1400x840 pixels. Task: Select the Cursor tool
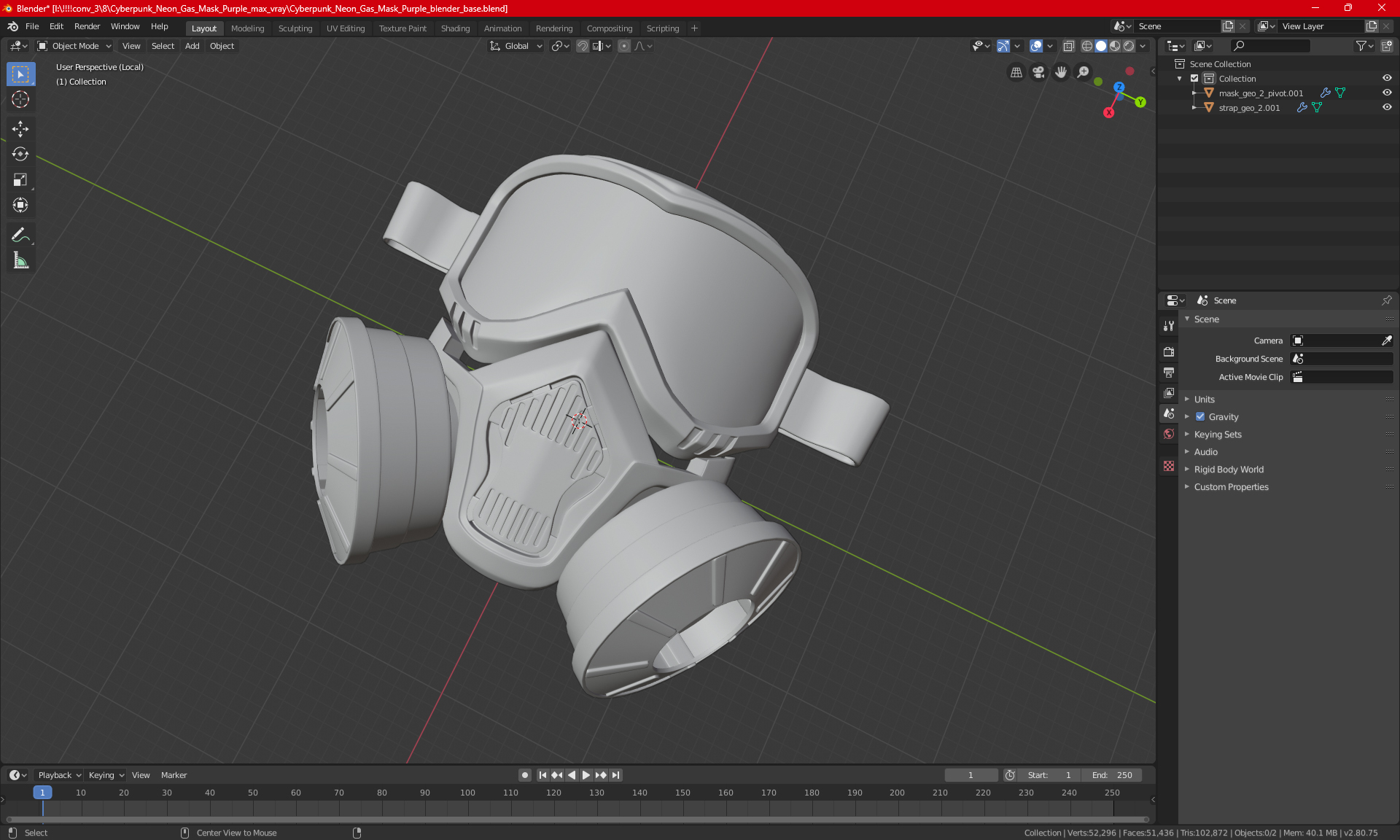(x=20, y=100)
